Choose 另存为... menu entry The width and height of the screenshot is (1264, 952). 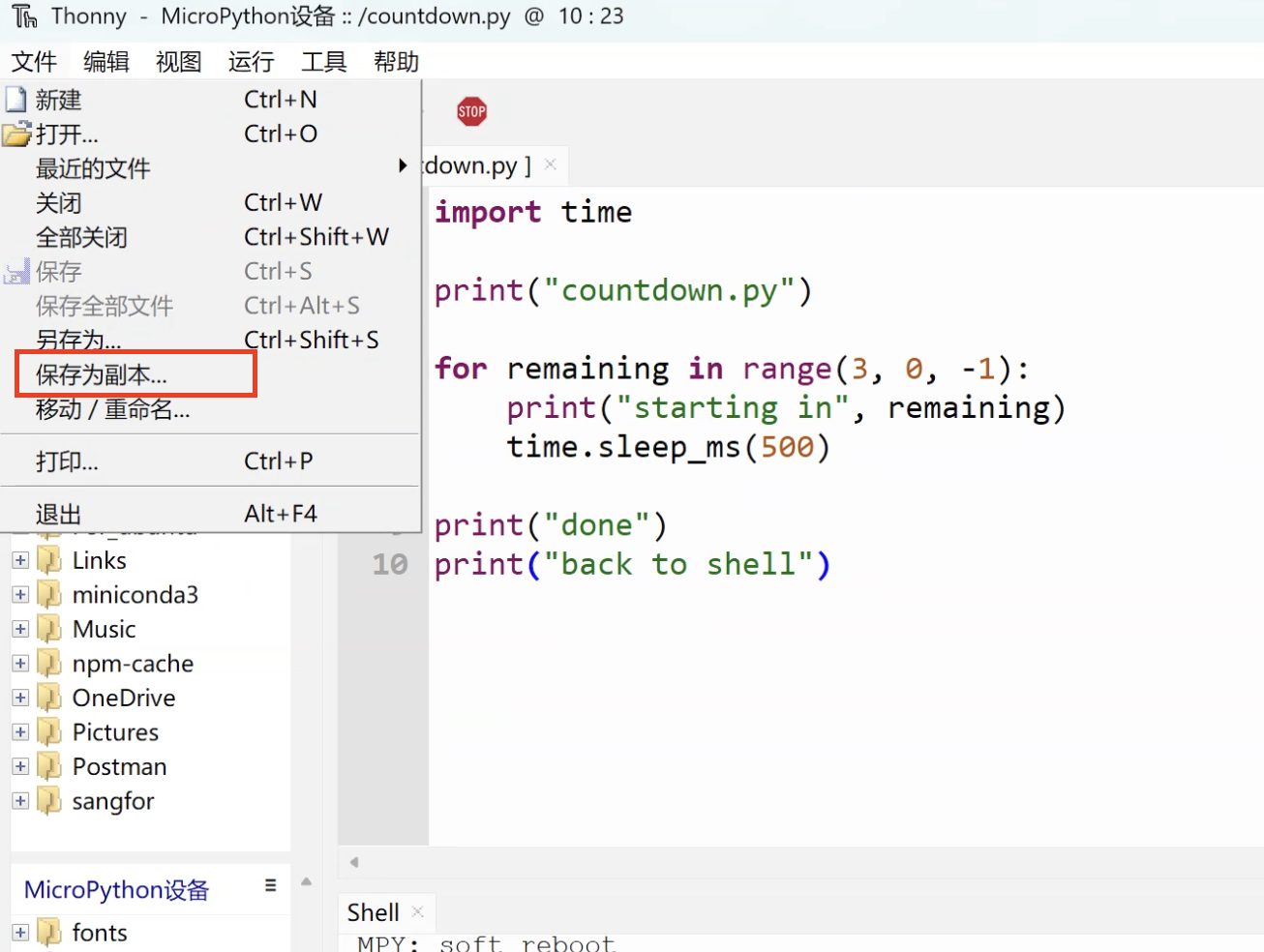click(x=78, y=340)
